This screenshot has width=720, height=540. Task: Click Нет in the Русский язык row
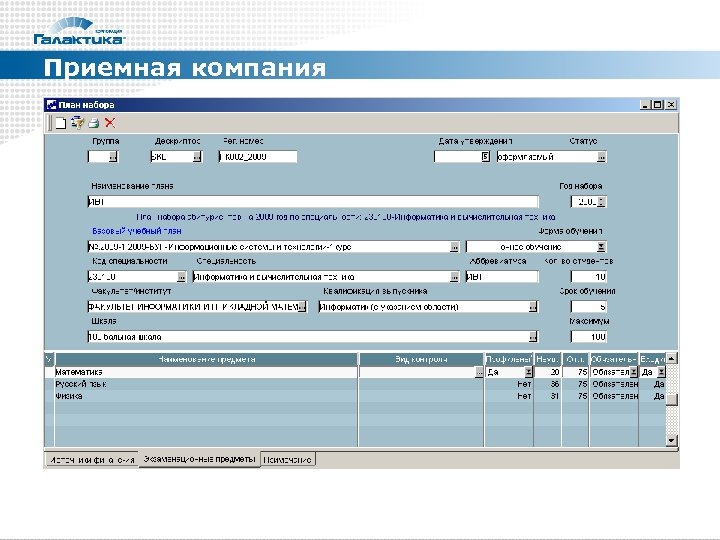[524, 384]
